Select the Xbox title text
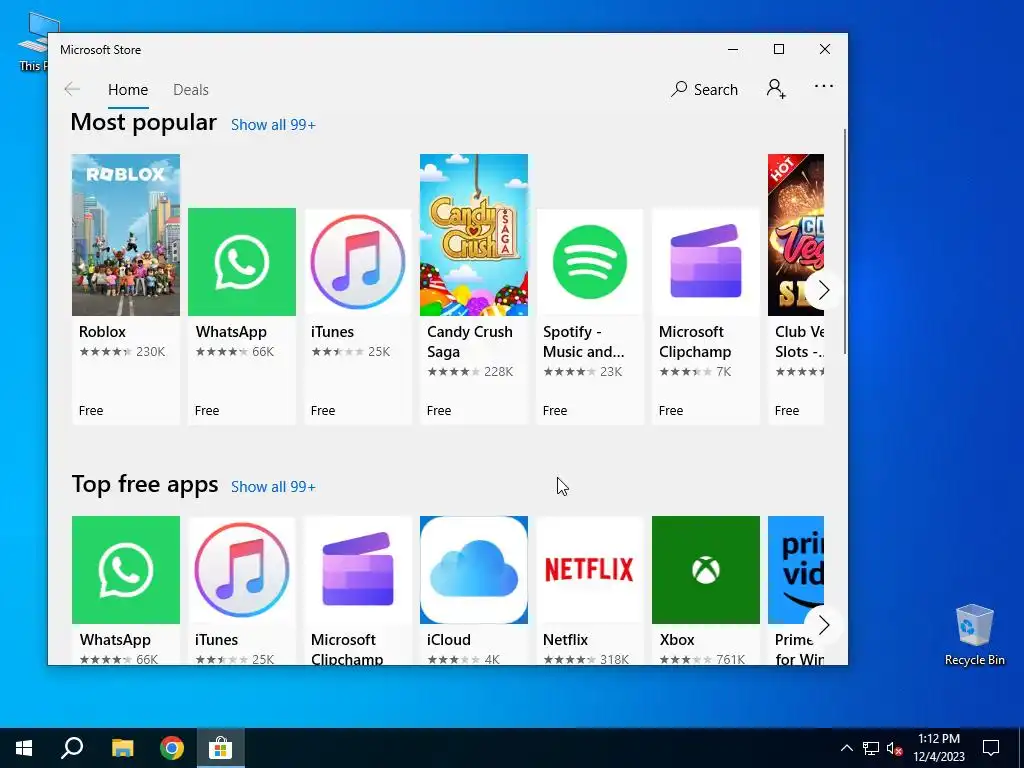 pyautogui.click(x=677, y=640)
